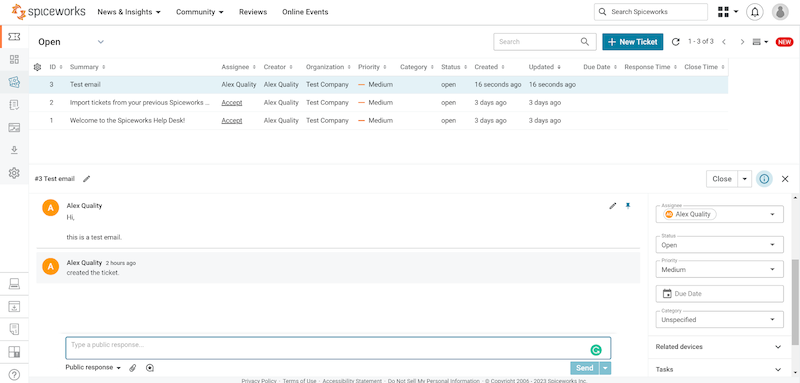Click the details panel vertical scrollbar
Image resolution: width=800 pixels, height=383 pixels.
click(x=794, y=302)
